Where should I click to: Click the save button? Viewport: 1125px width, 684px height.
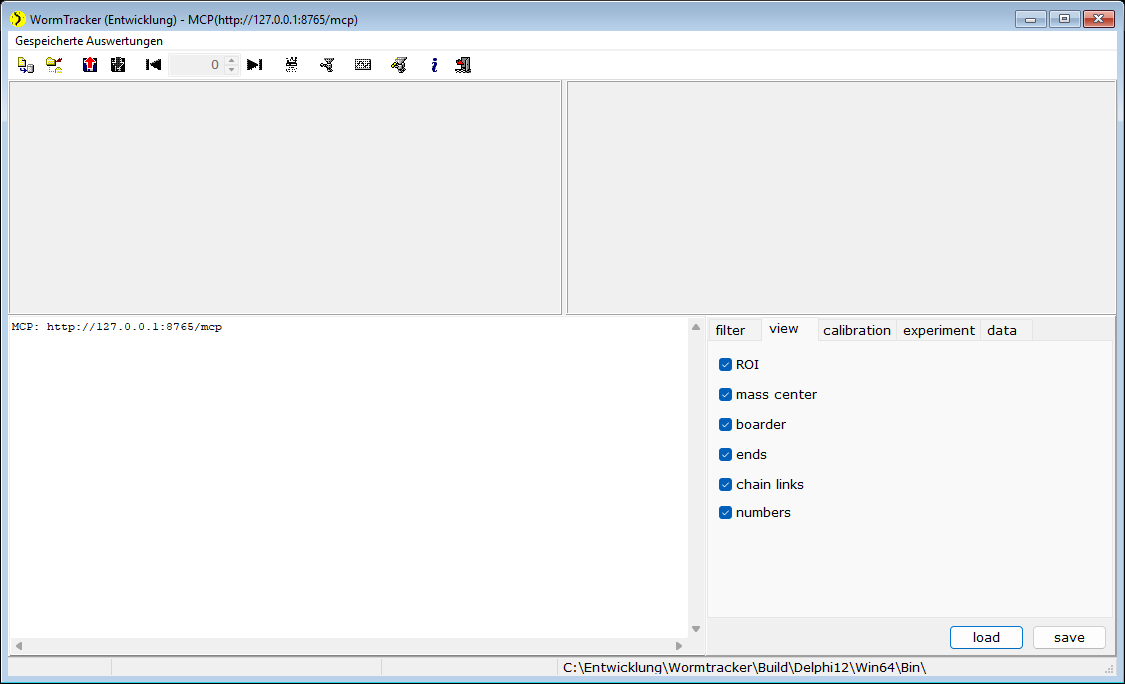click(1069, 637)
